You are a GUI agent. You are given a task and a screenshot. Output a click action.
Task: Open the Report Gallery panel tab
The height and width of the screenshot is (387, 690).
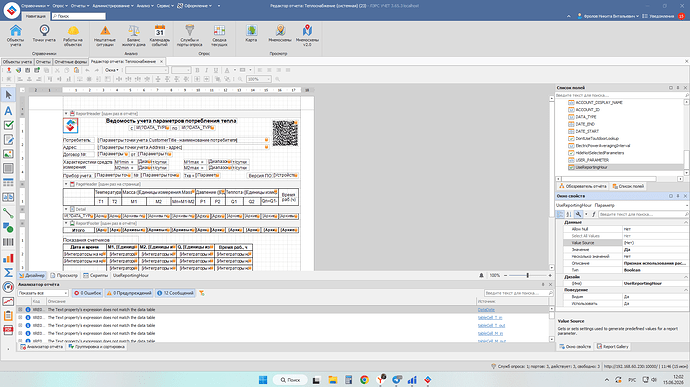pyautogui.click(x=613, y=347)
